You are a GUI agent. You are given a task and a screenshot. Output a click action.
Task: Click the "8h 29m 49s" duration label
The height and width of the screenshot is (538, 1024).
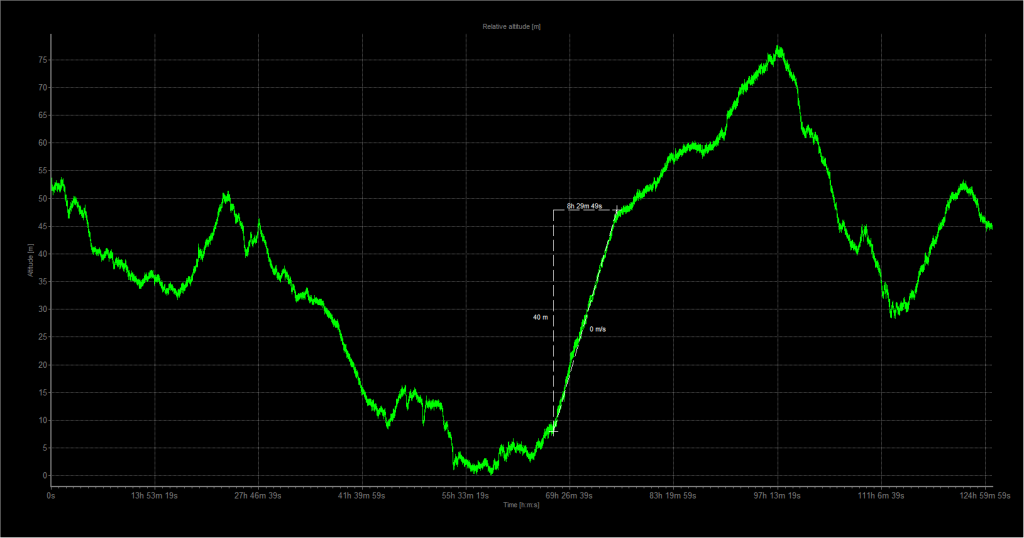[584, 206]
